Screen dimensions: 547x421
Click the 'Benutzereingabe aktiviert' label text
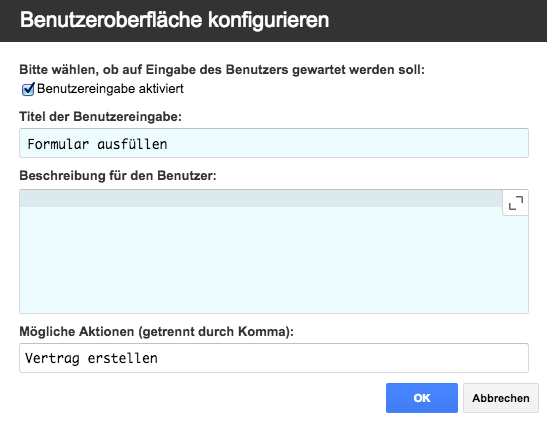(110, 89)
